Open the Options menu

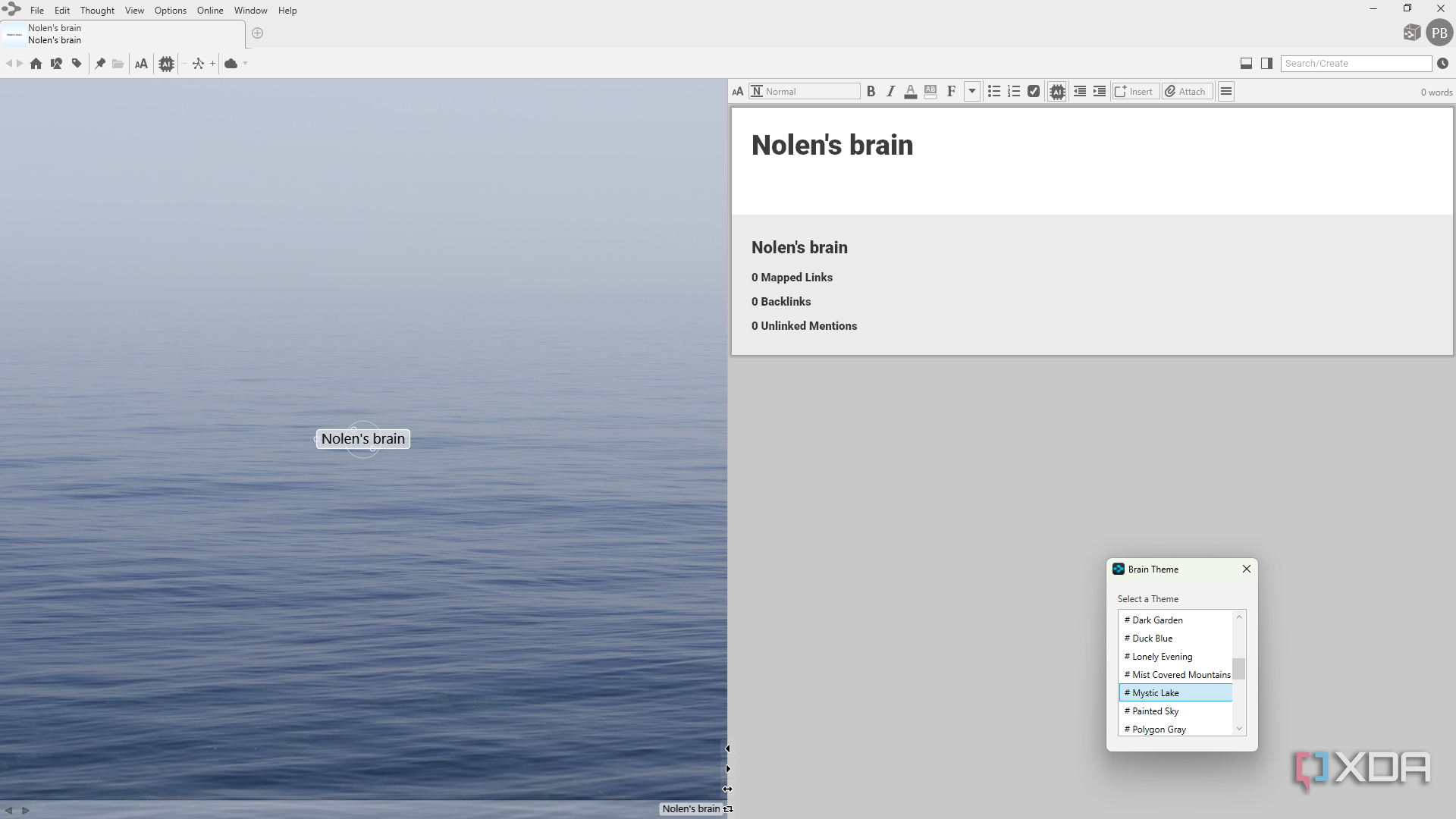click(171, 11)
